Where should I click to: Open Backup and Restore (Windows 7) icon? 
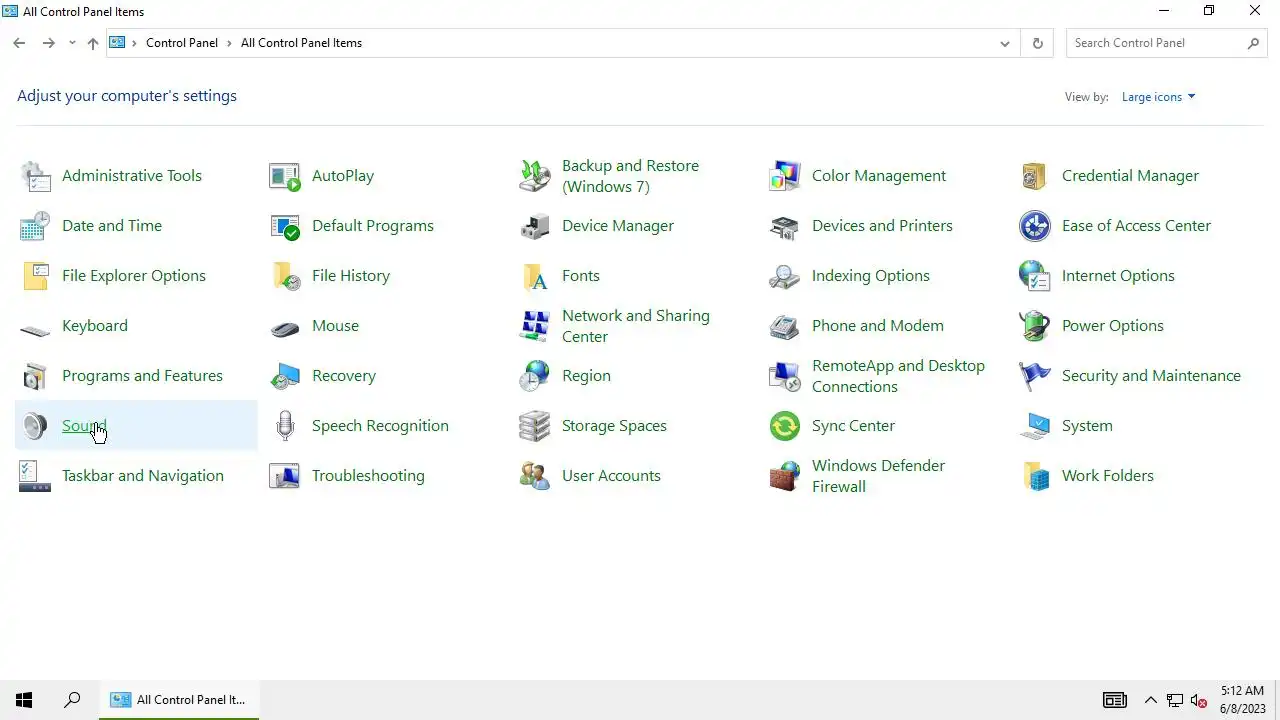(x=535, y=176)
